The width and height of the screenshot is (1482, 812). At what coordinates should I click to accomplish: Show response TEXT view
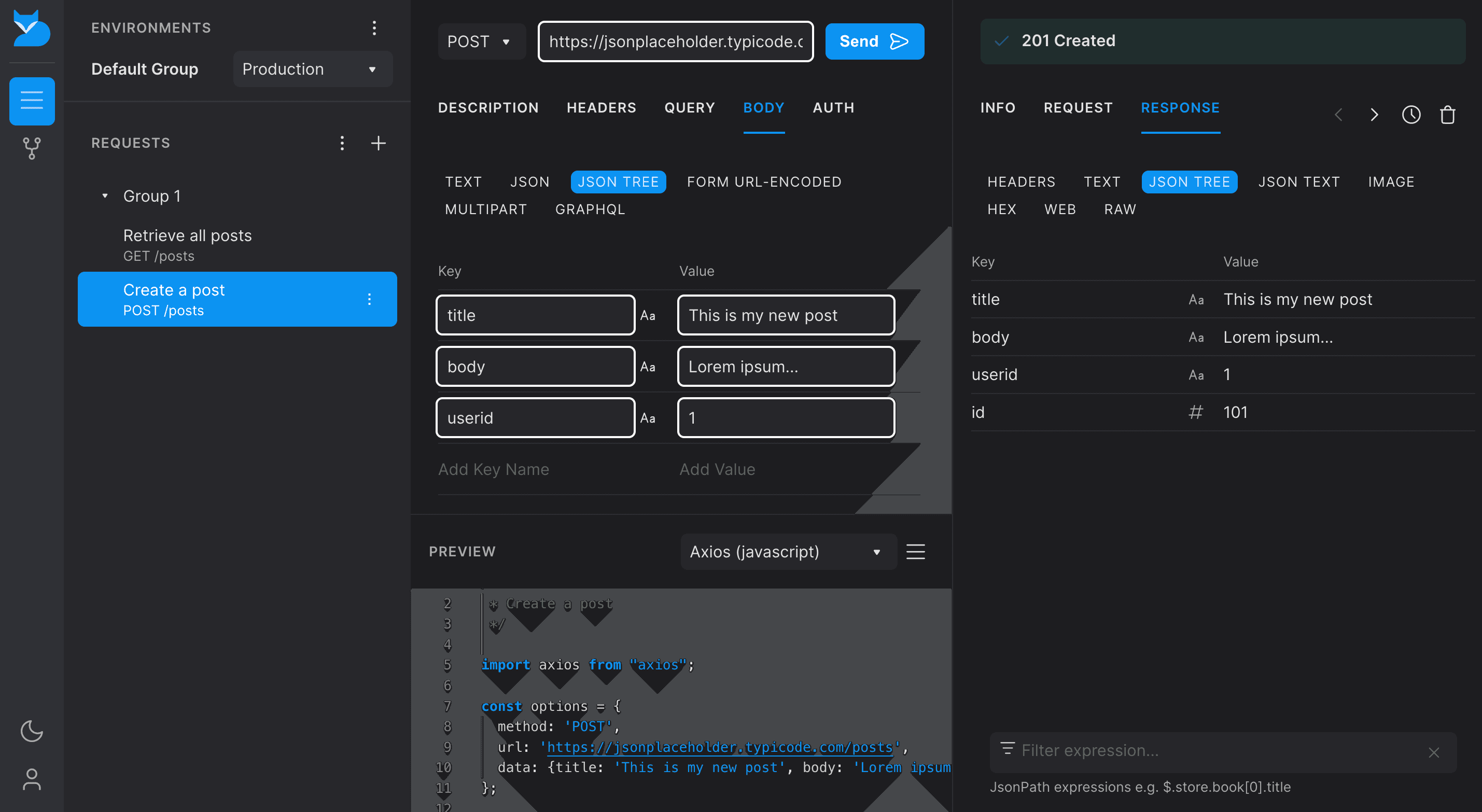(x=1102, y=182)
